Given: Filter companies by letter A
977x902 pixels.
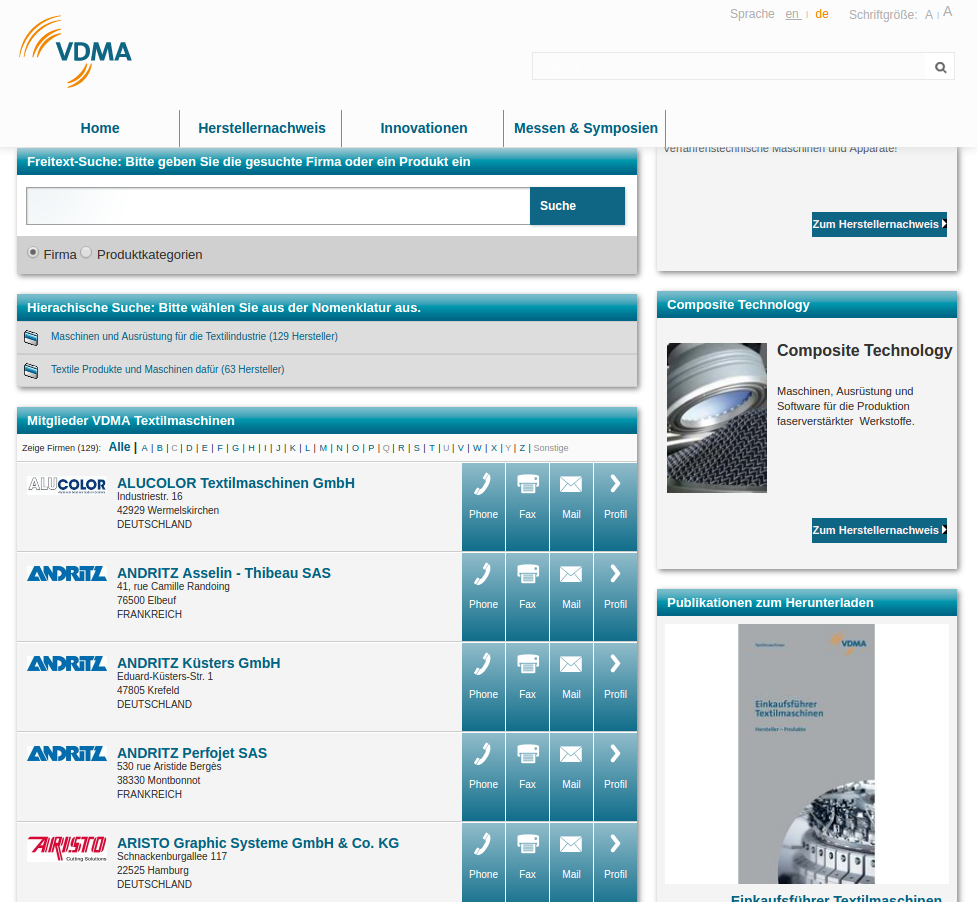Looking at the screenshot, I should [145, 448].
